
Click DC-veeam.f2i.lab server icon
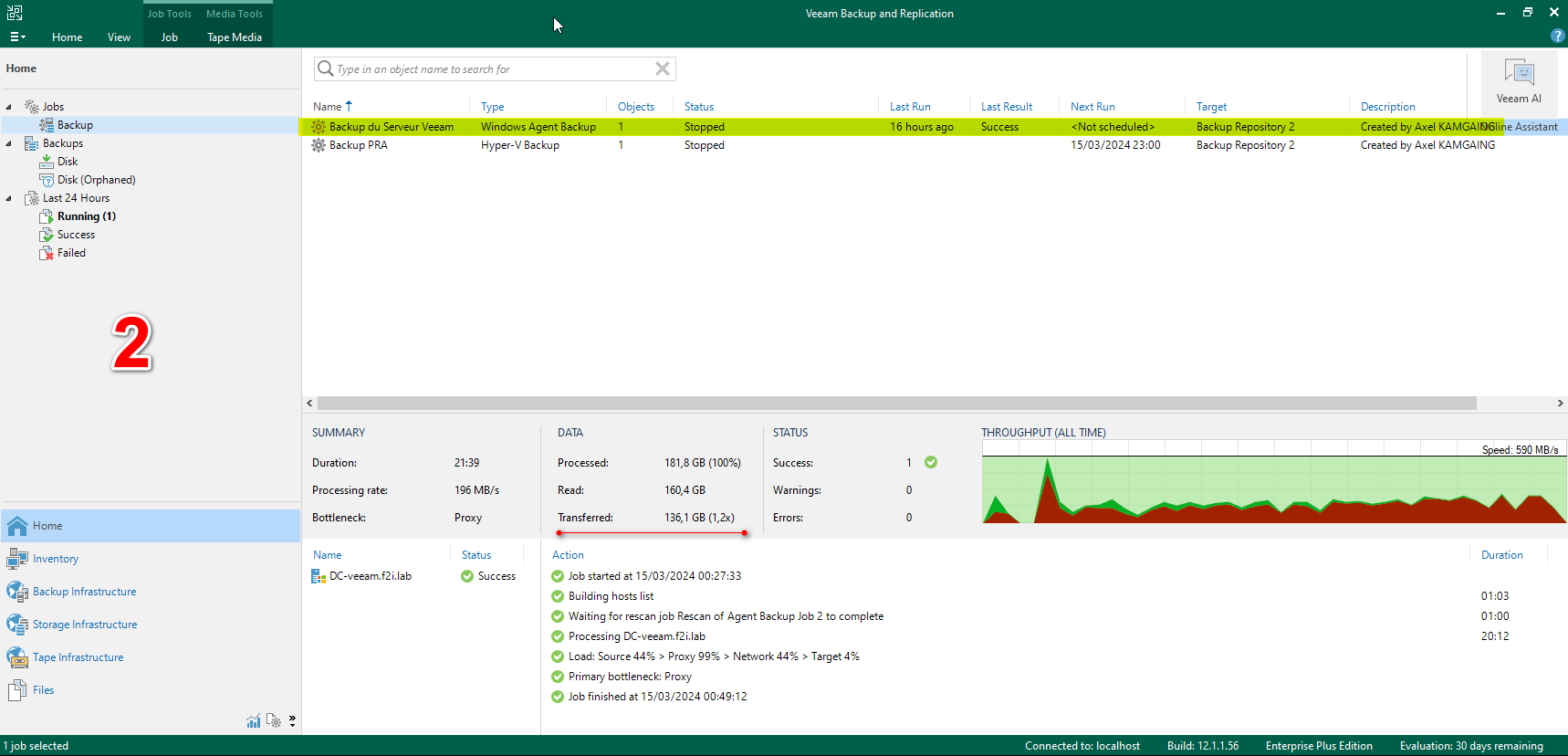(x=319, y=576)
